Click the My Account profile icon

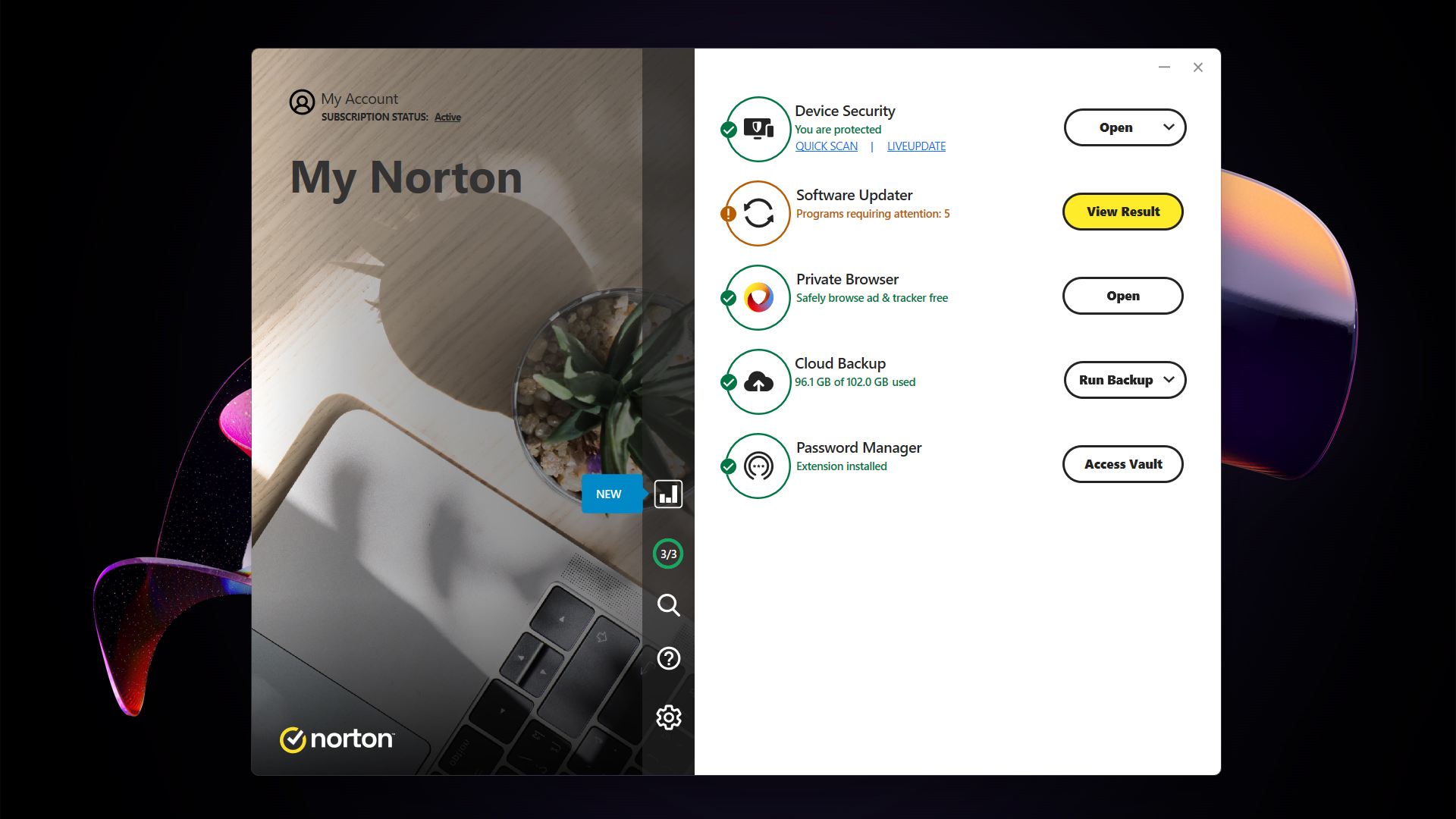click(x=302, y=102)
